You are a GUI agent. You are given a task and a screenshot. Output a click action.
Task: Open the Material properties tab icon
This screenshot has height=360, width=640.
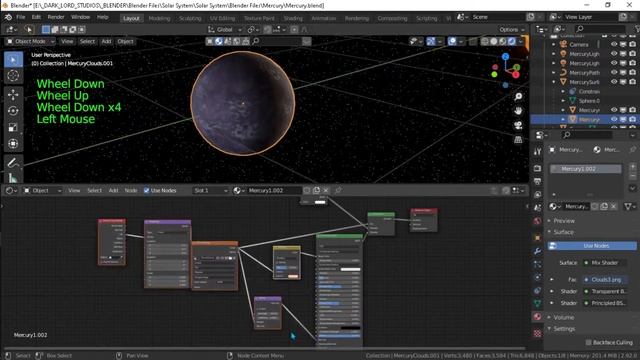tap(538, 317)
